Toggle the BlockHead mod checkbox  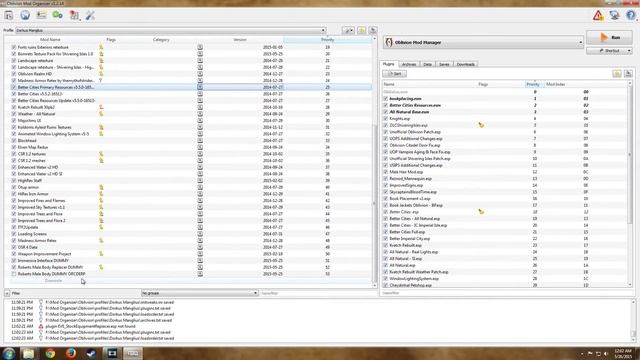(14, 140)
